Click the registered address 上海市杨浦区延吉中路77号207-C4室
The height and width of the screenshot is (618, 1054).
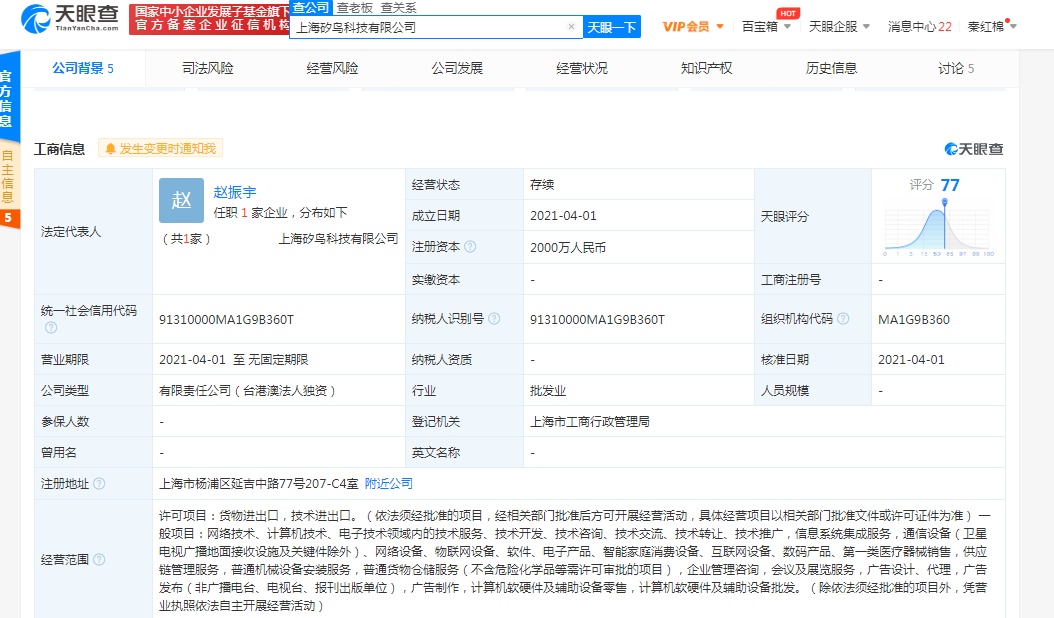[259, 484]
